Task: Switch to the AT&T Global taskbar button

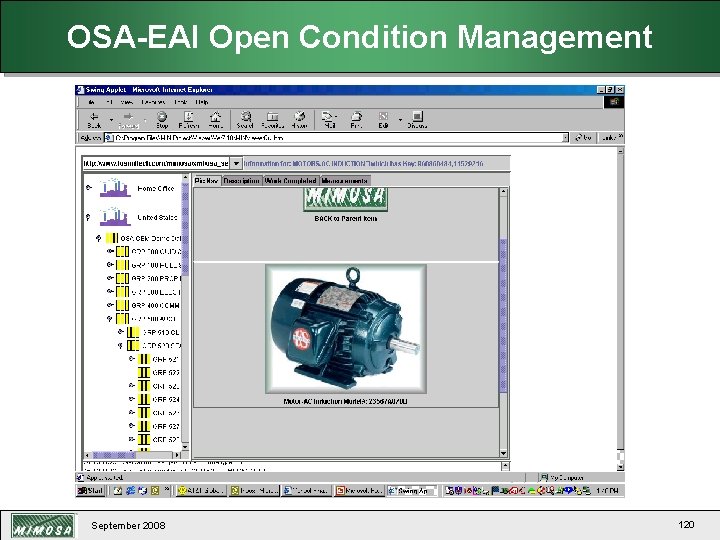Action: pyautogui.click(x=202, y=490)
